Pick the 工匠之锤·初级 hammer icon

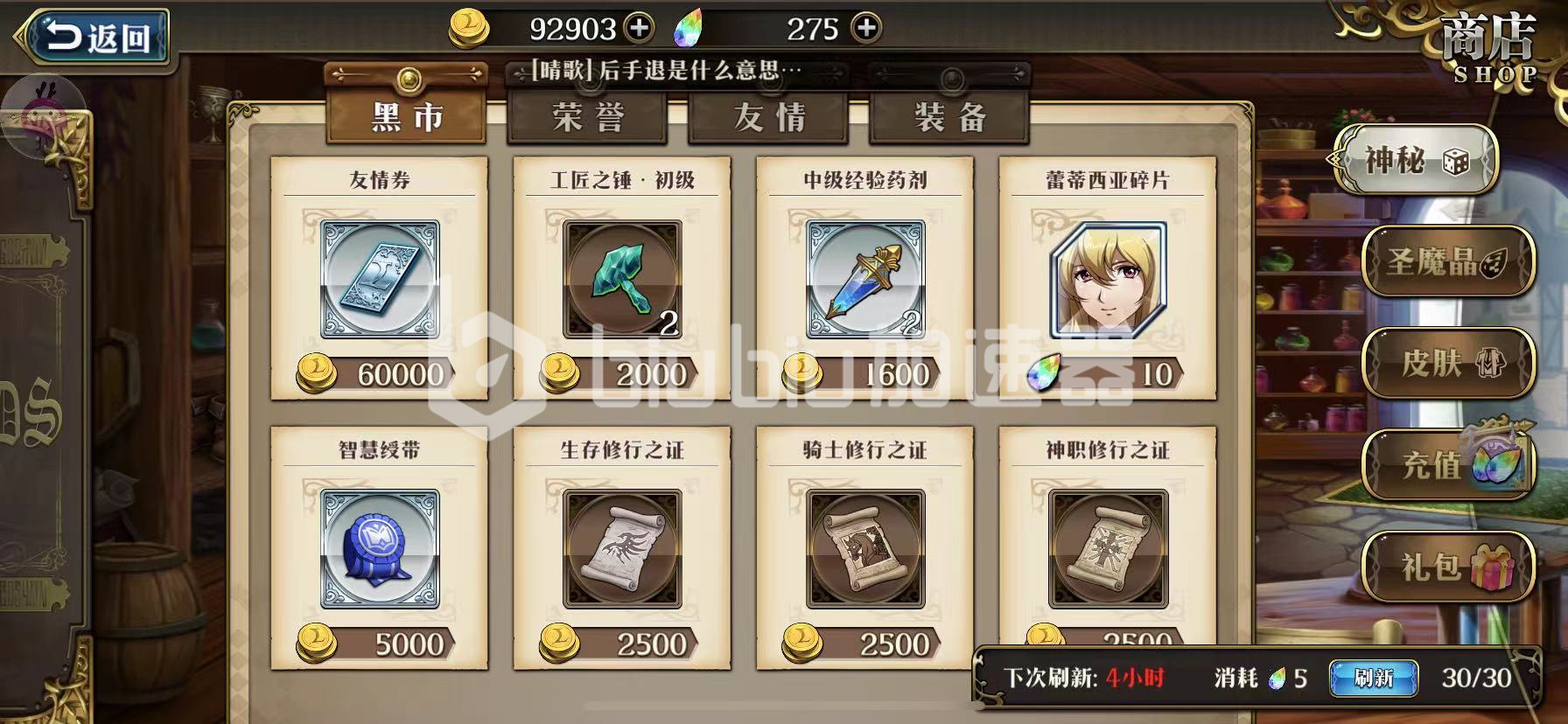coord(622,279)
